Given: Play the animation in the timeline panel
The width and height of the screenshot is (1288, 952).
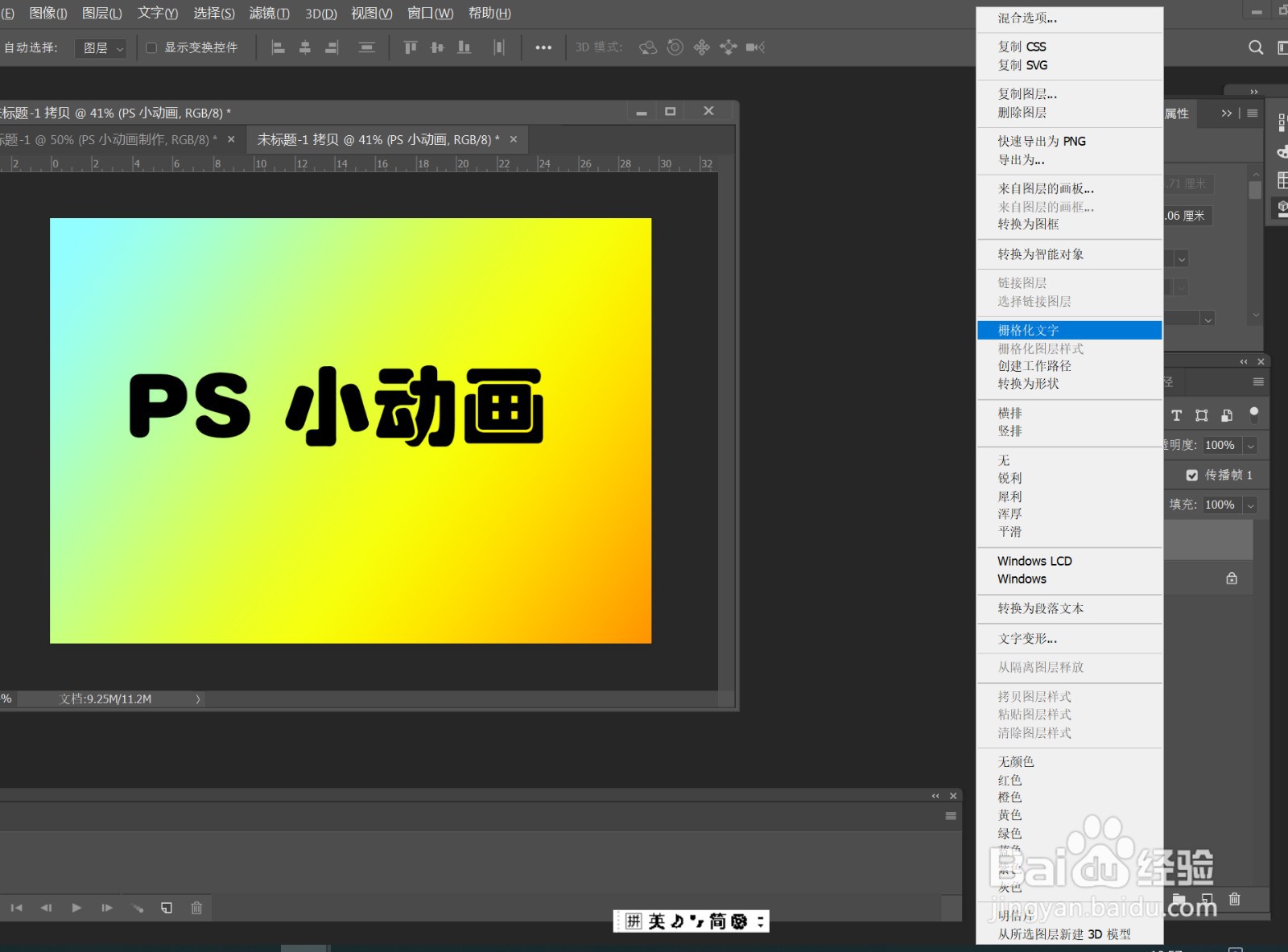Looking at the screenshot, I should tap(76, 907).
